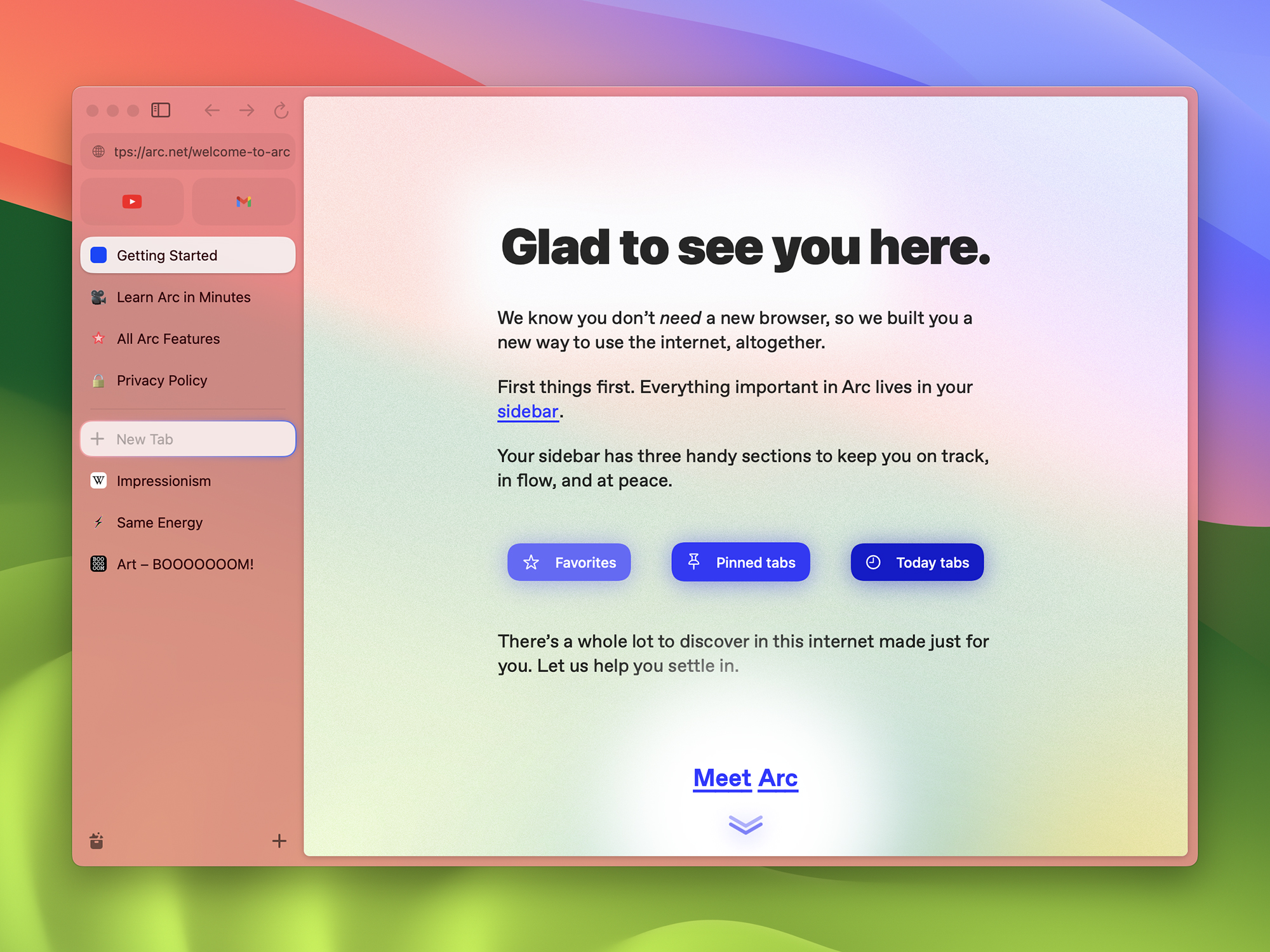Click the globe icon in the address bar
Screen dimensions: 1270x952
coord(100,152)
